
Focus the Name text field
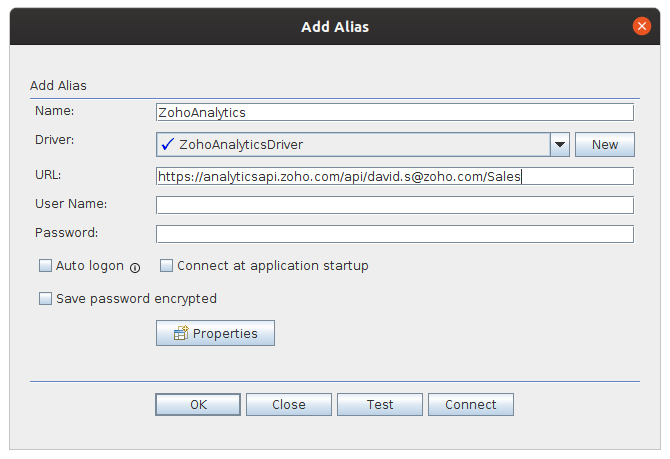tap(395, 113)
